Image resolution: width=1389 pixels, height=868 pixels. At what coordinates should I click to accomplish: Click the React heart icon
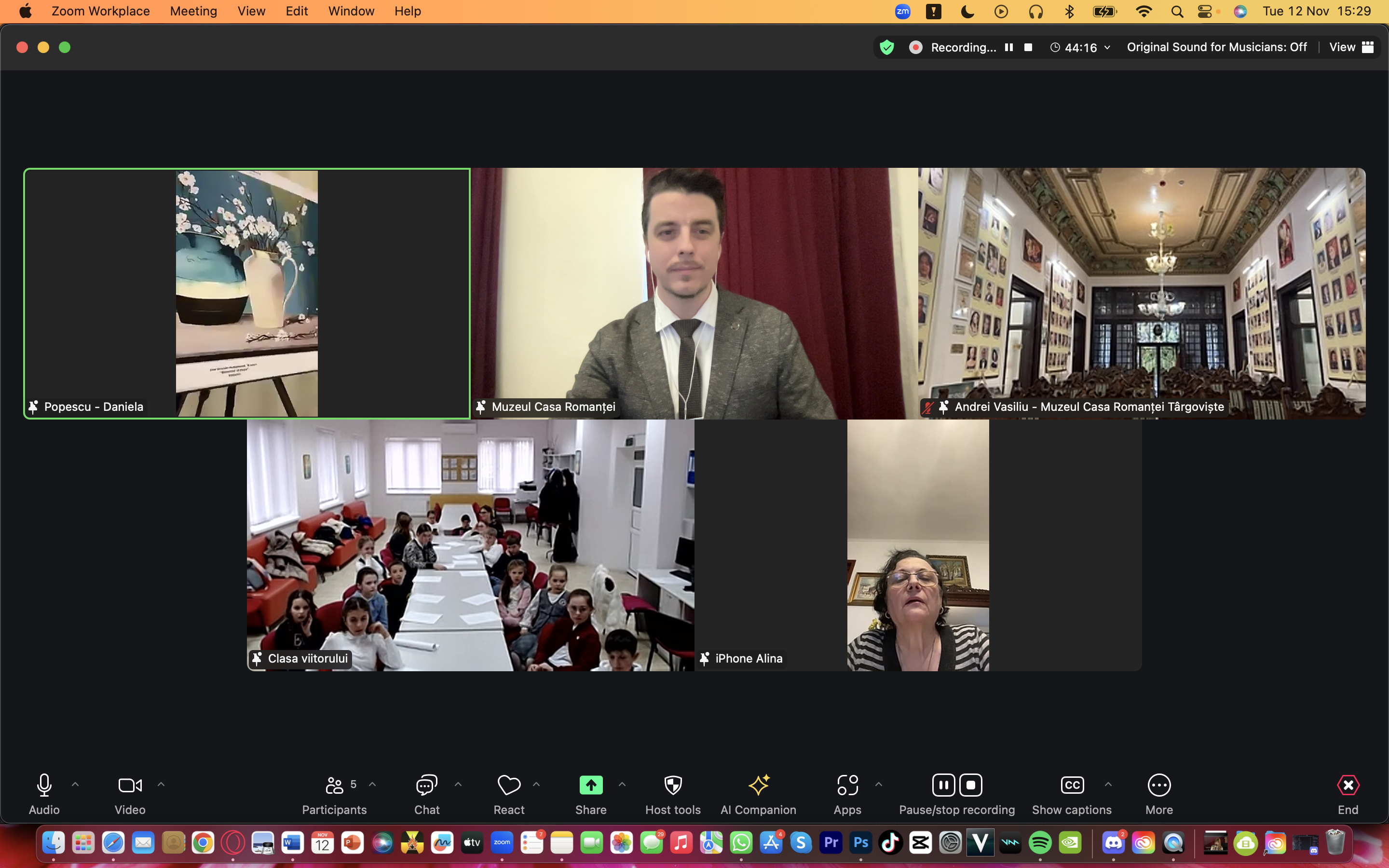[x=508, y=785]
